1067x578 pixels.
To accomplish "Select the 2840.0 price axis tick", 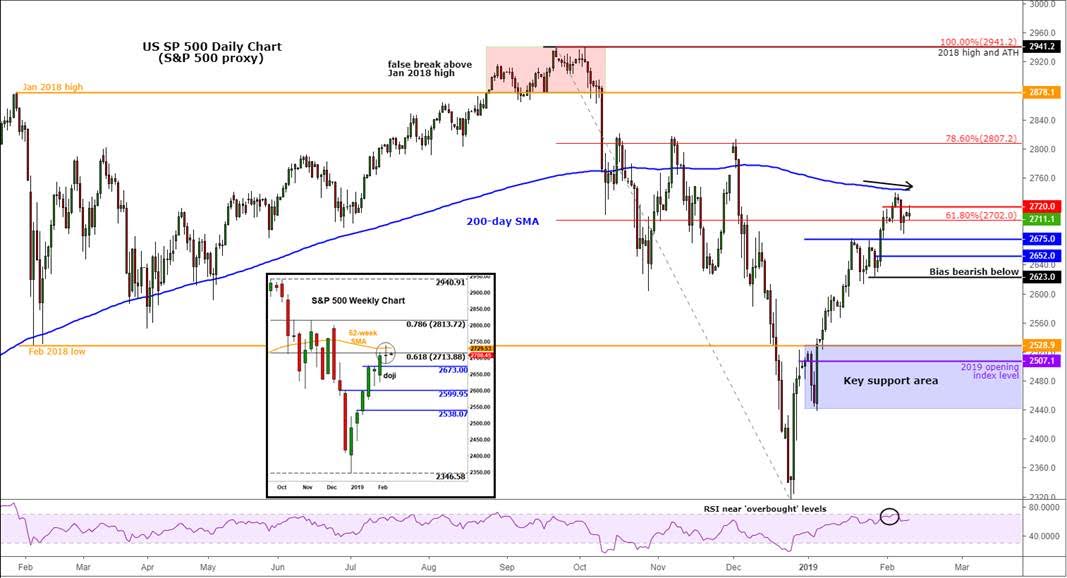I will point(1043,121).
